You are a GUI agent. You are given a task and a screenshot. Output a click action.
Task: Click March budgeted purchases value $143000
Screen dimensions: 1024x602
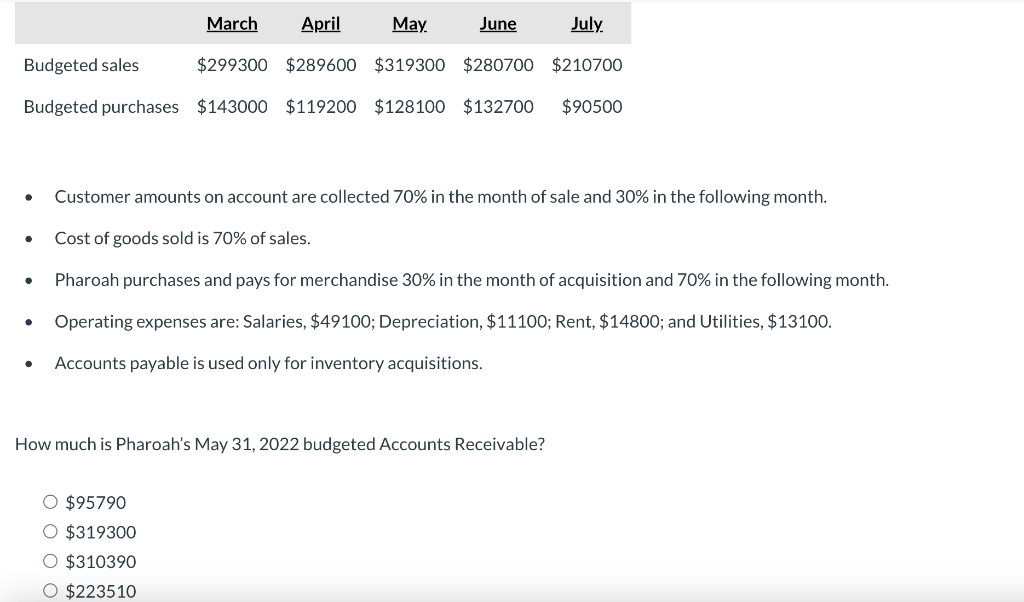232,106
